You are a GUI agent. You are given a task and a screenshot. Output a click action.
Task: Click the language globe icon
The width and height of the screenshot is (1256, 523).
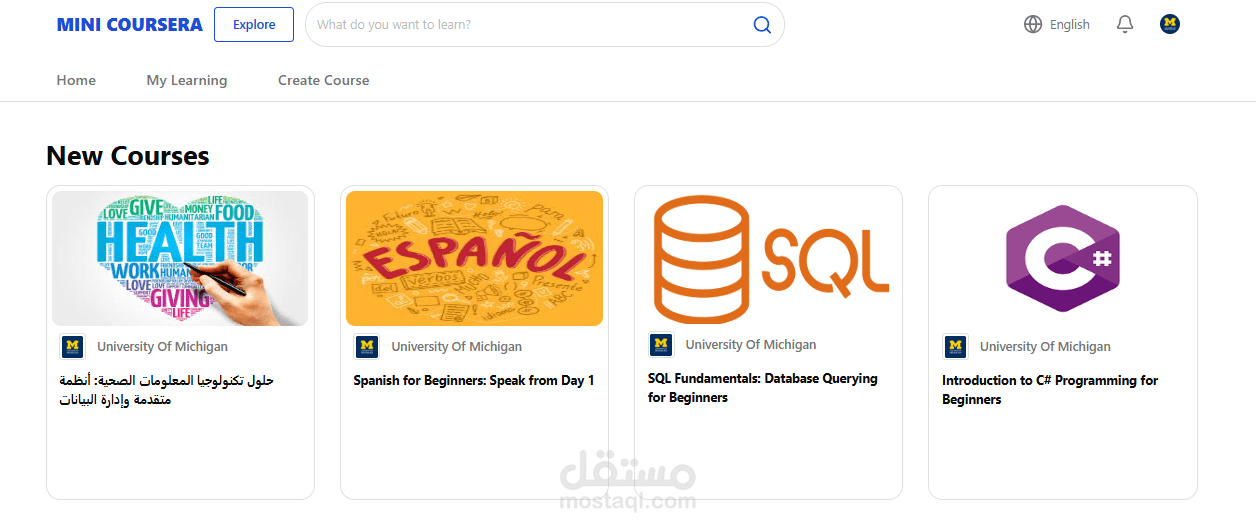point(1033,25)
